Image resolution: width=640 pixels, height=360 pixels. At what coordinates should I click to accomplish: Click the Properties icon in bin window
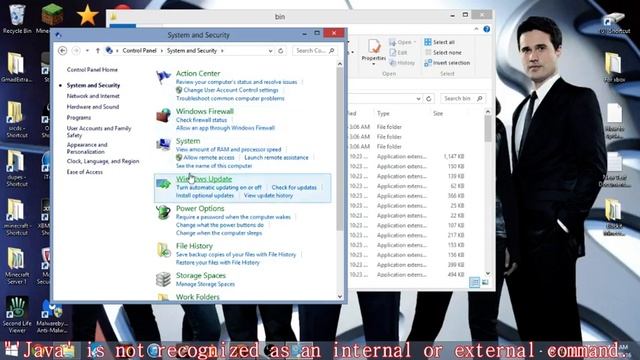(373, 50)
